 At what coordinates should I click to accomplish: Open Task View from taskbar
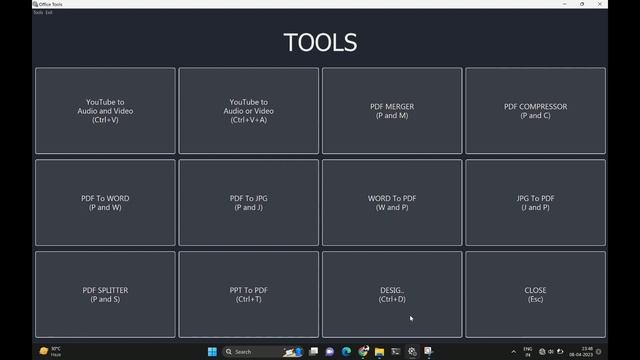pyautogui.click(x=313, y=351)
